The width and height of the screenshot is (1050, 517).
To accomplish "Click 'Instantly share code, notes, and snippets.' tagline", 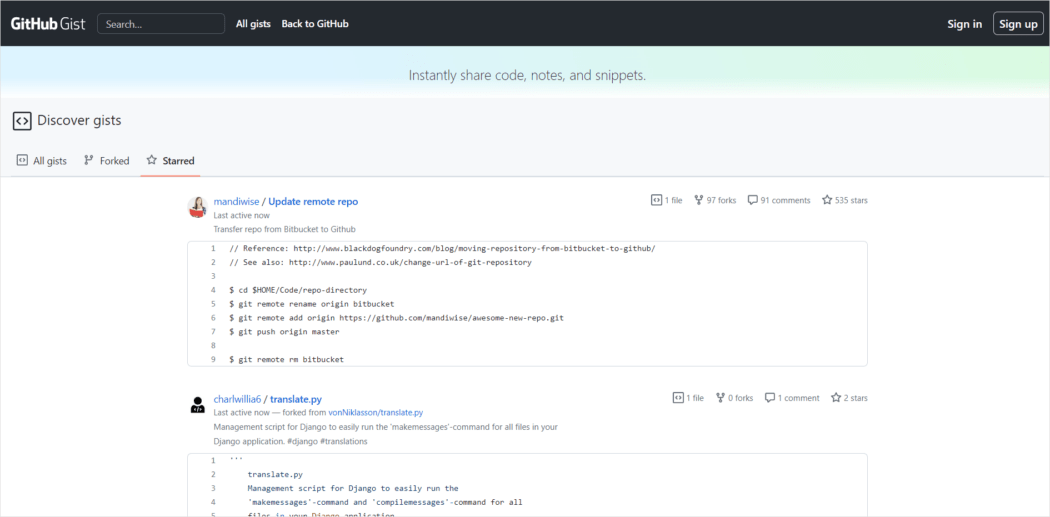I will click(x=527, y=75).
